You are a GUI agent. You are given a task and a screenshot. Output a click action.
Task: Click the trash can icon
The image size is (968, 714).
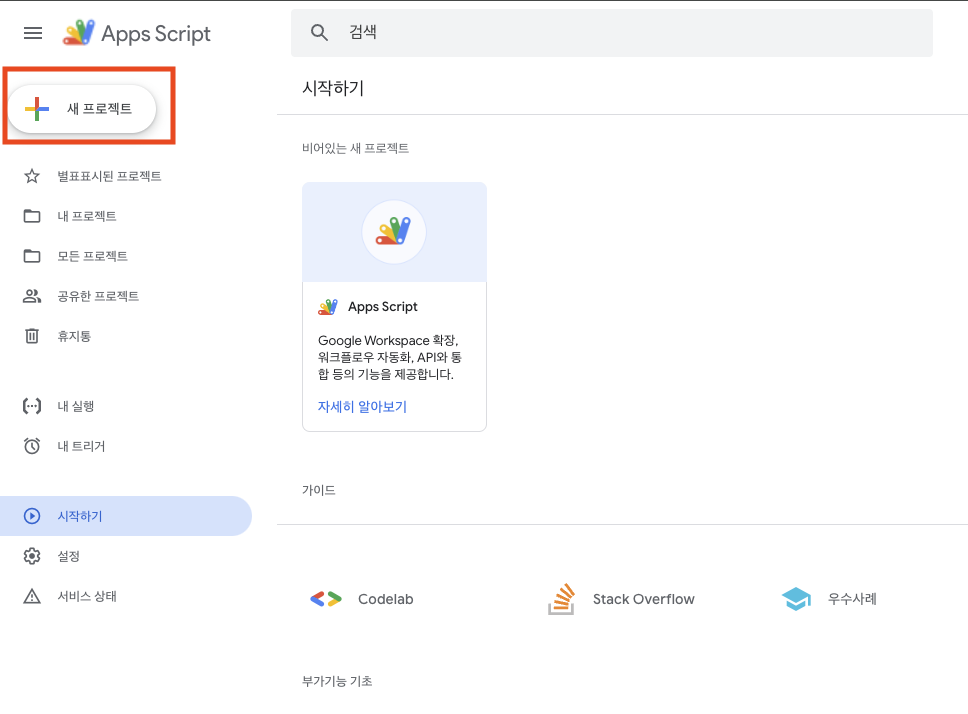point(32,336)
